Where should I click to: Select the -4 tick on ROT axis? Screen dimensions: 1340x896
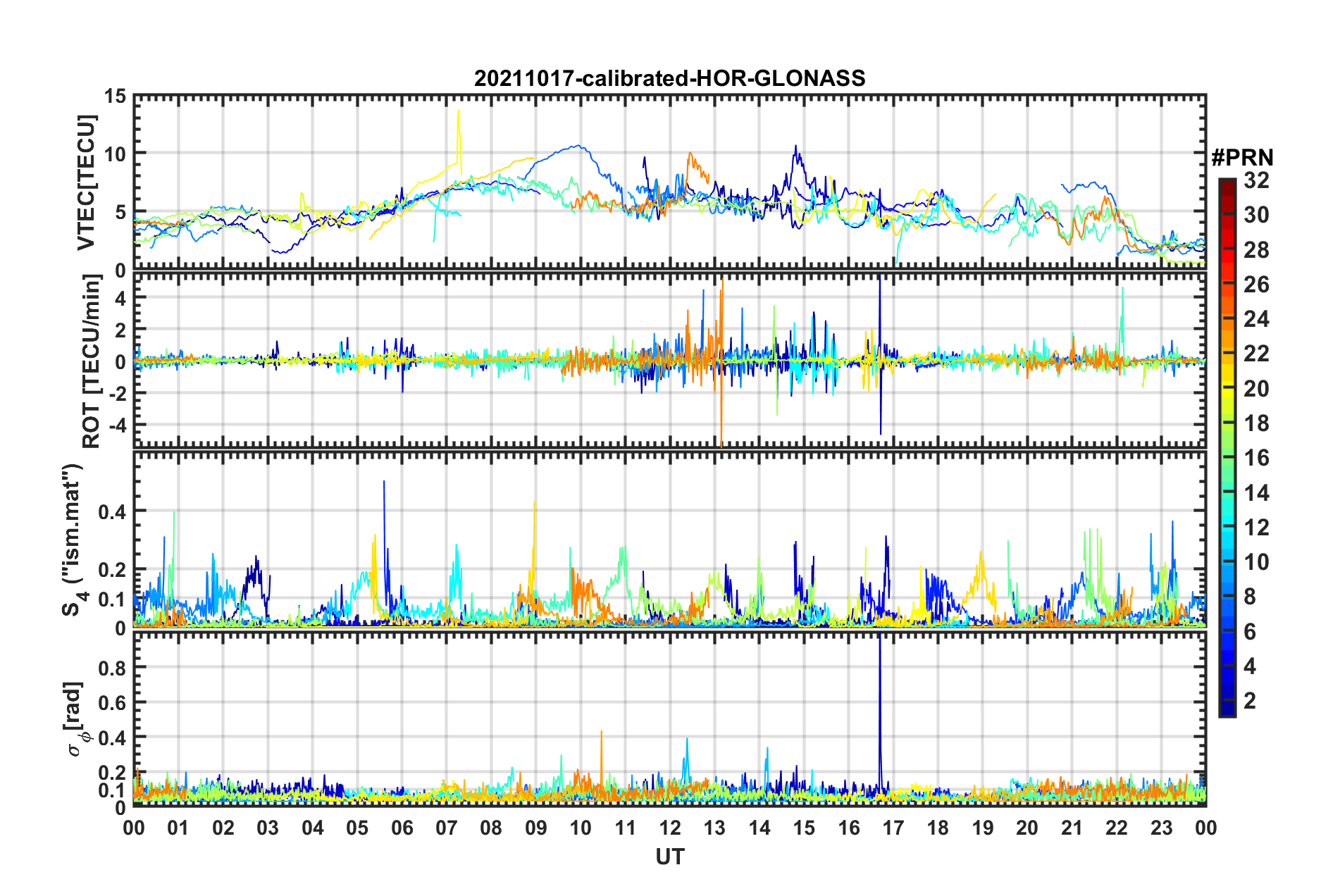tap(117, 425)
